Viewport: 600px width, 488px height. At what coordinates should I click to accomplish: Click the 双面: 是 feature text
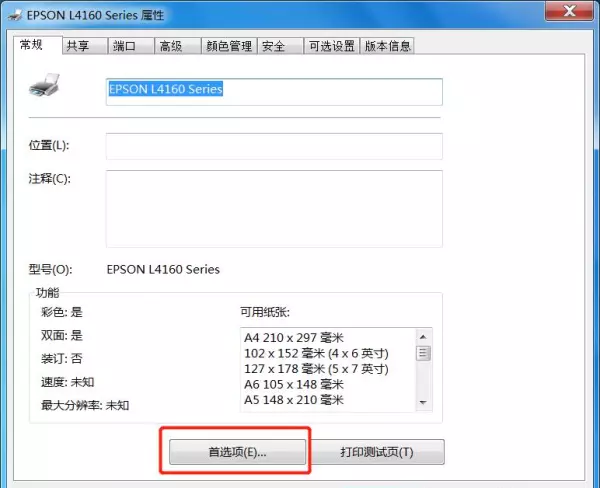62,336
